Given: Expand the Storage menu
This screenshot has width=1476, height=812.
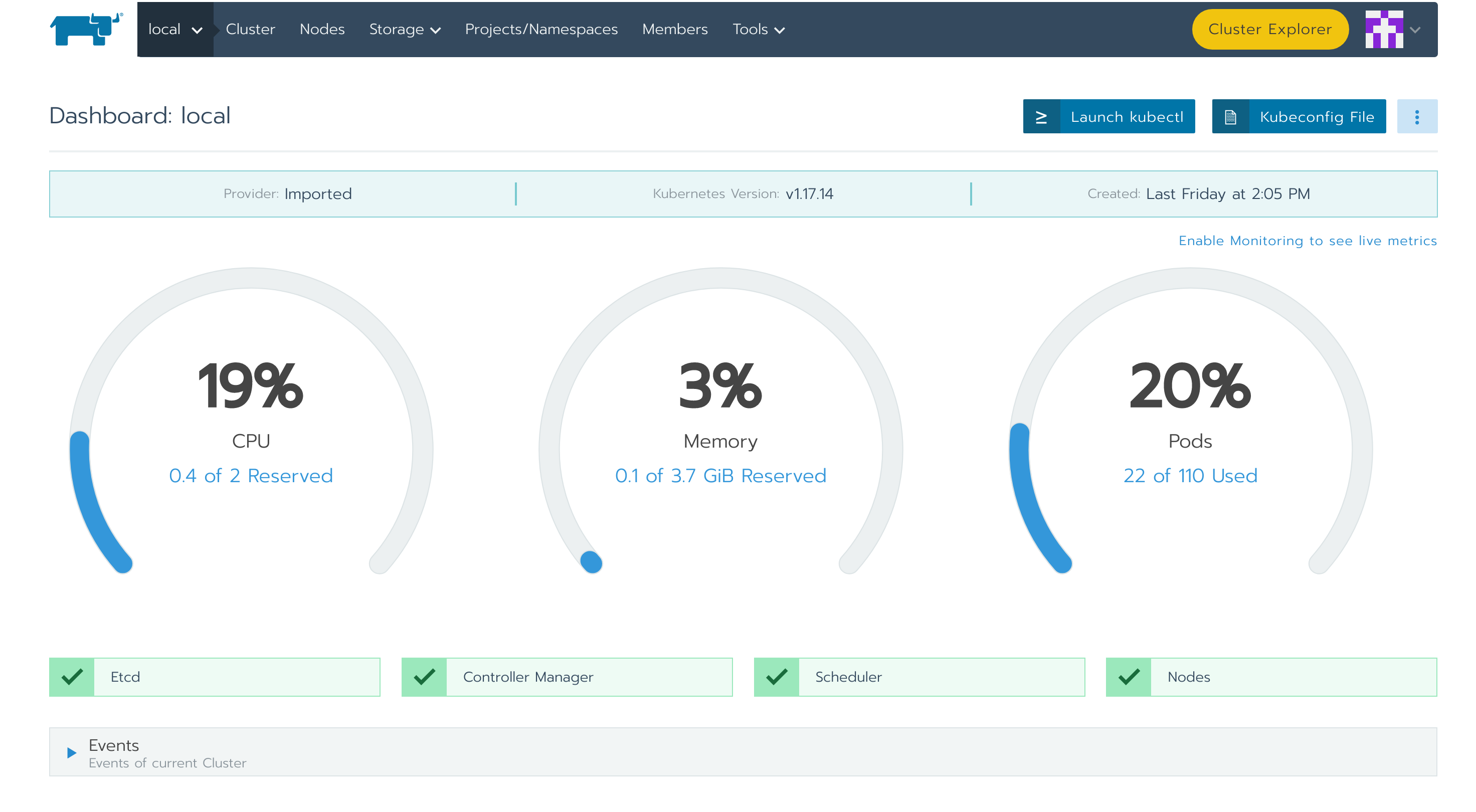Looking at the screenshot, I should tap(405, 29).
